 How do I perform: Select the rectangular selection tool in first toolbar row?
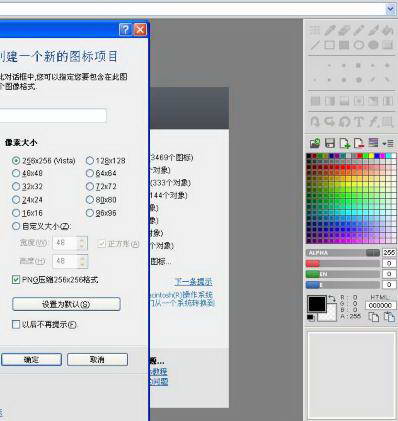pos(315,30)
